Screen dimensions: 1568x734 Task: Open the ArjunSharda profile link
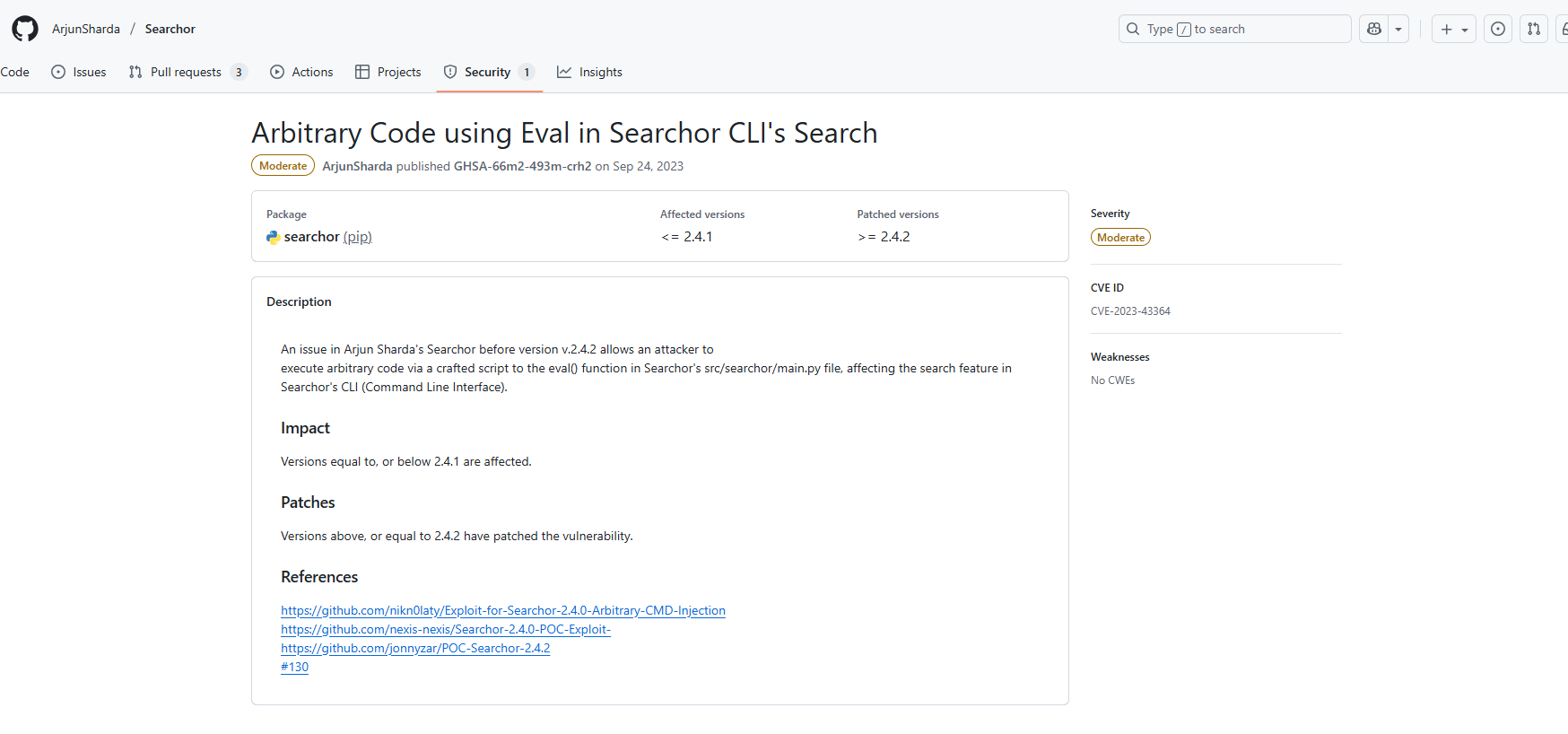coord(86,29)
